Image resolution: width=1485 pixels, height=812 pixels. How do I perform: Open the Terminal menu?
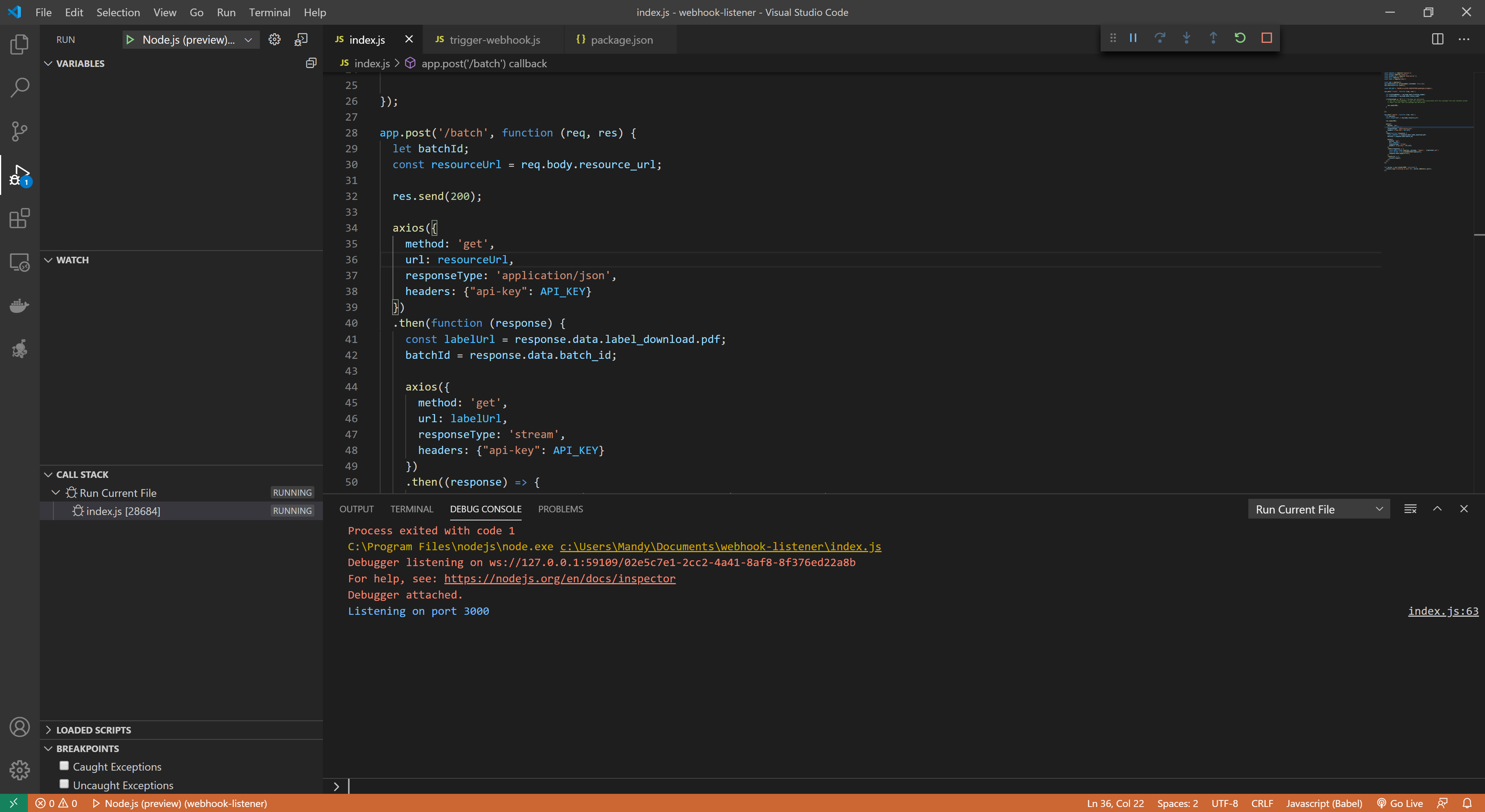pos(269,12)
